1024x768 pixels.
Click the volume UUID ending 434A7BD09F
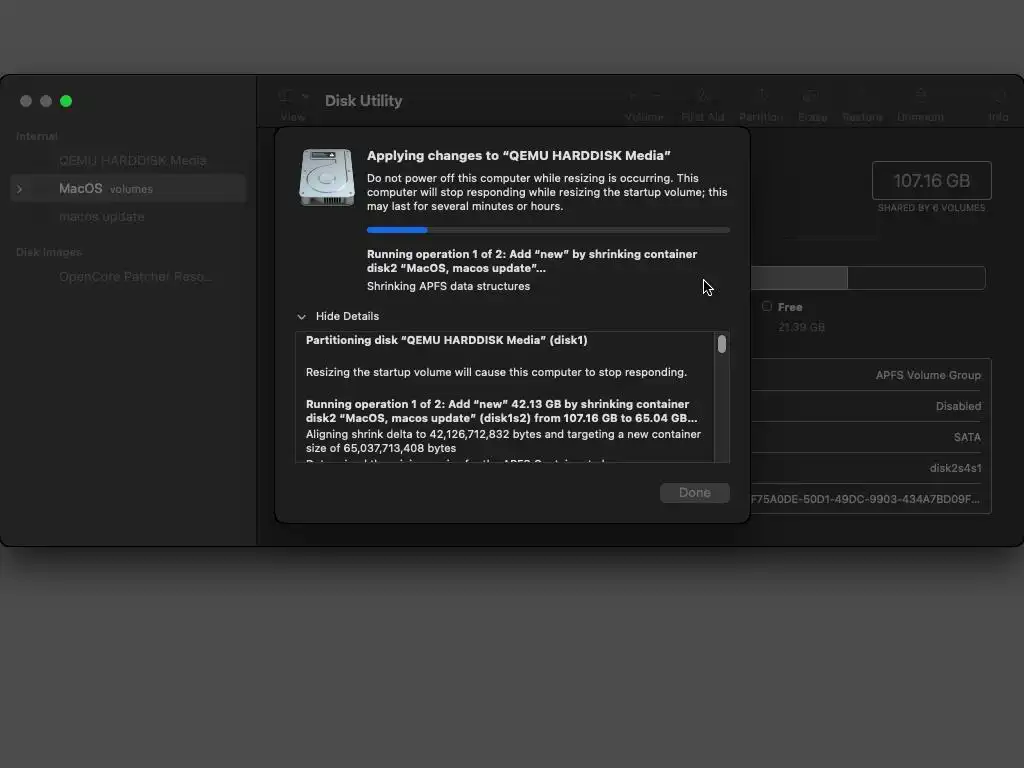click(x=865, y=500)
